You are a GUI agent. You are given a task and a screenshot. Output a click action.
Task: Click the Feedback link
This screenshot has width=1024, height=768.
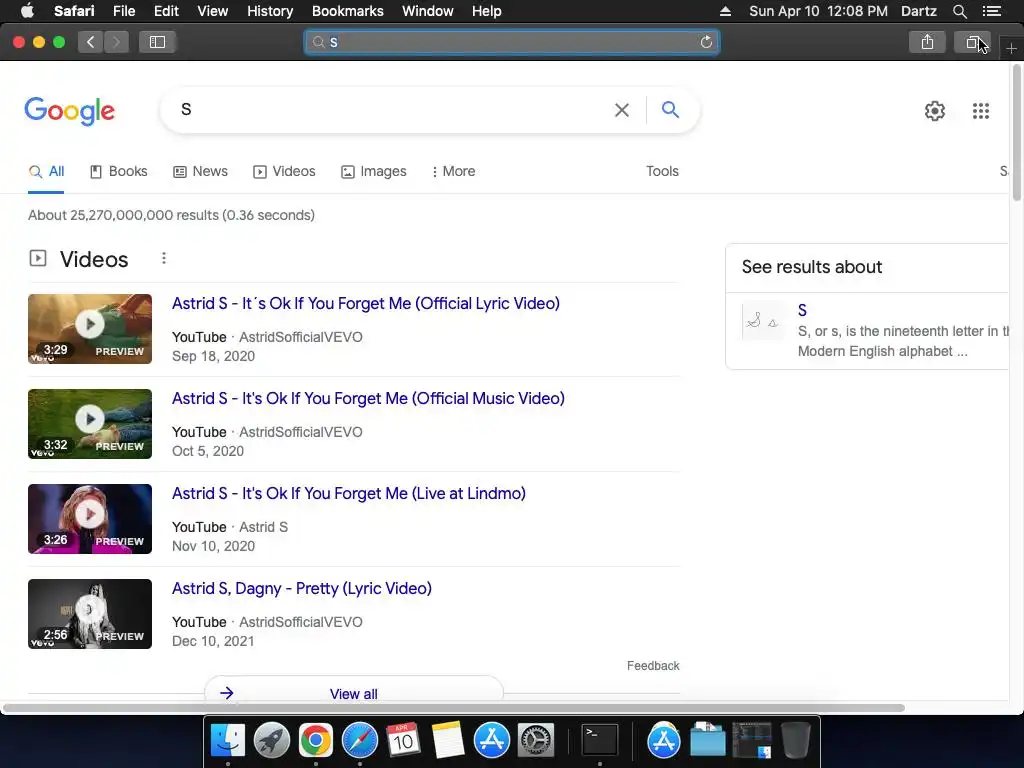(653, 665)
